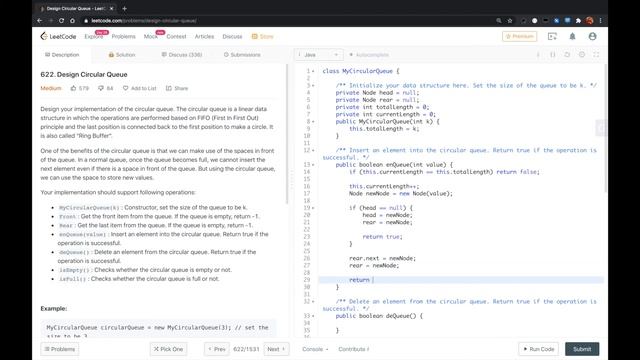The height and width of the screenshot is (360, 640).
Task: Click the zoom magnifier in address bar
Action: 499,20
